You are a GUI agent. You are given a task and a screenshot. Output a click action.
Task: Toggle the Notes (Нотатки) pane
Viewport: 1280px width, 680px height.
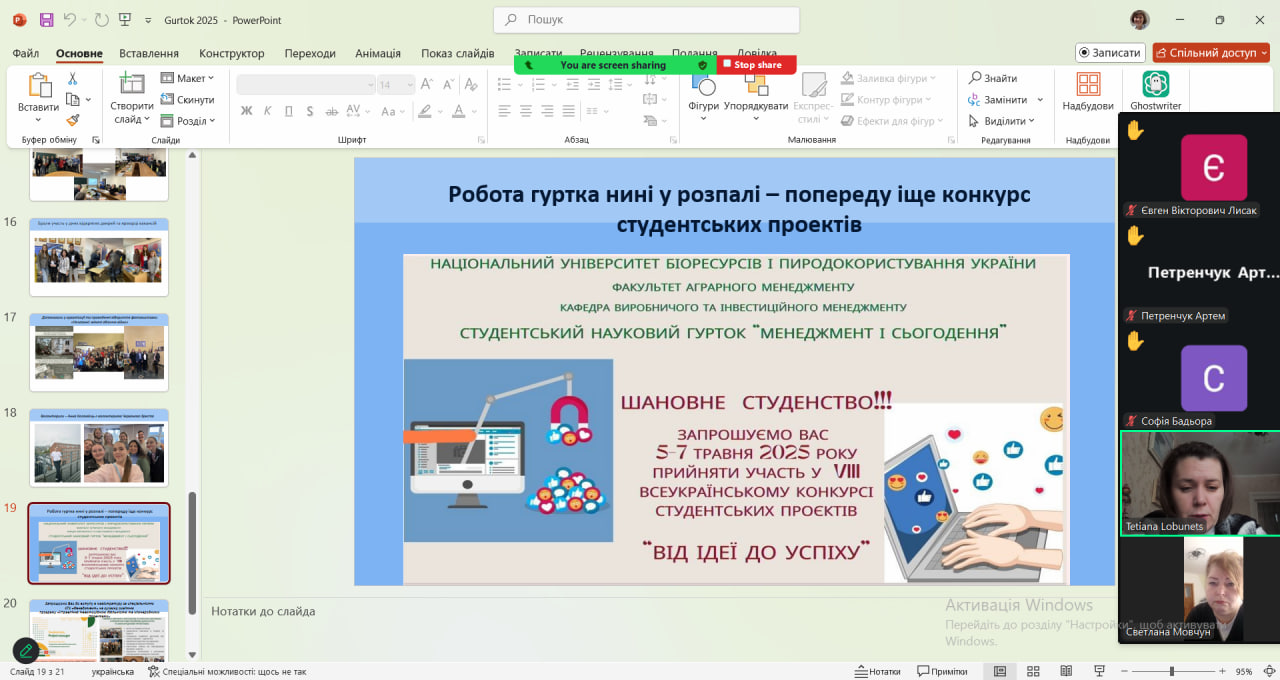coord(877,671)
